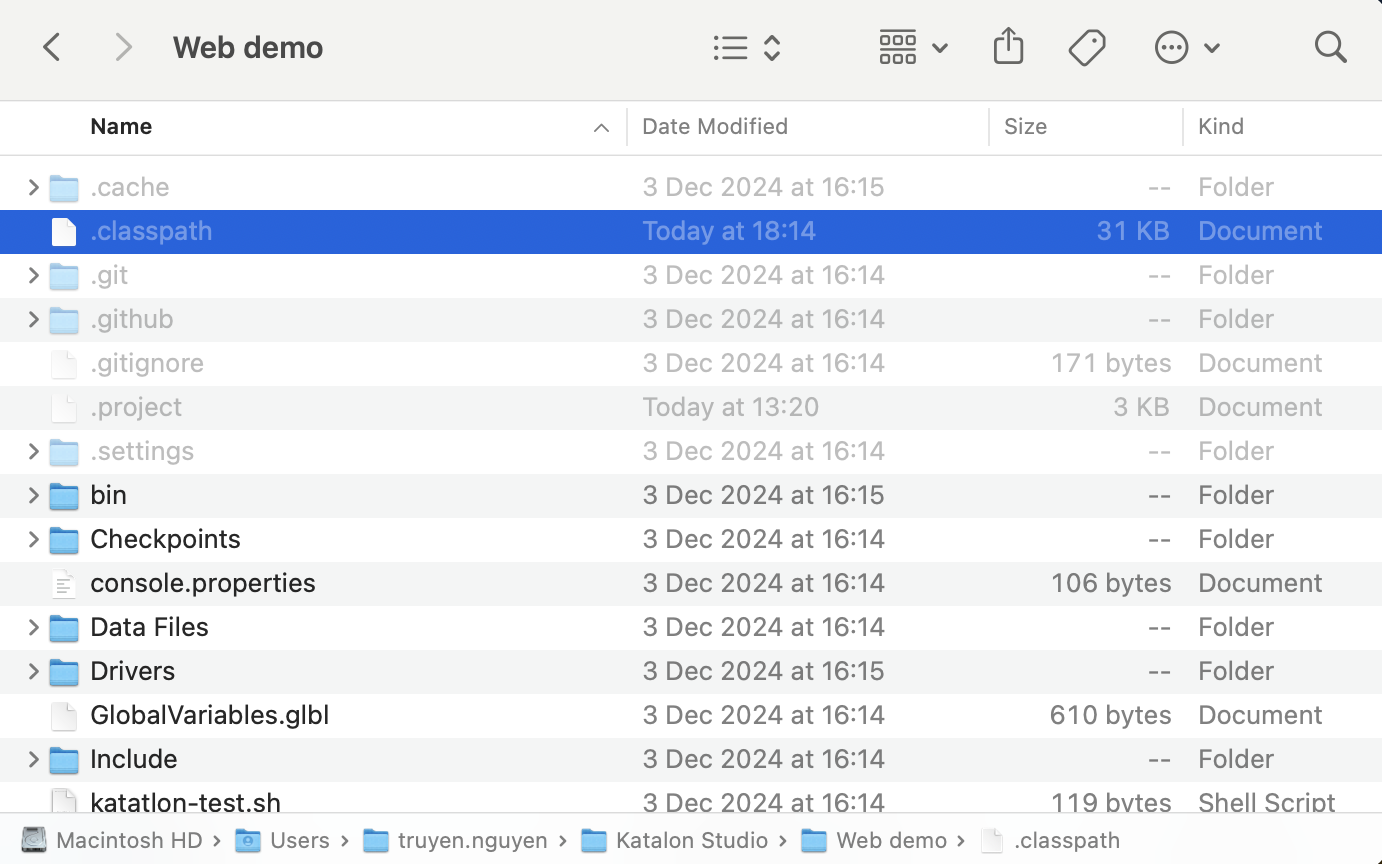Image resolution: width=1382 pixels, height=864 pixels.
Task: Open the More actions ellipsis menu
Action: [1186, 47]
